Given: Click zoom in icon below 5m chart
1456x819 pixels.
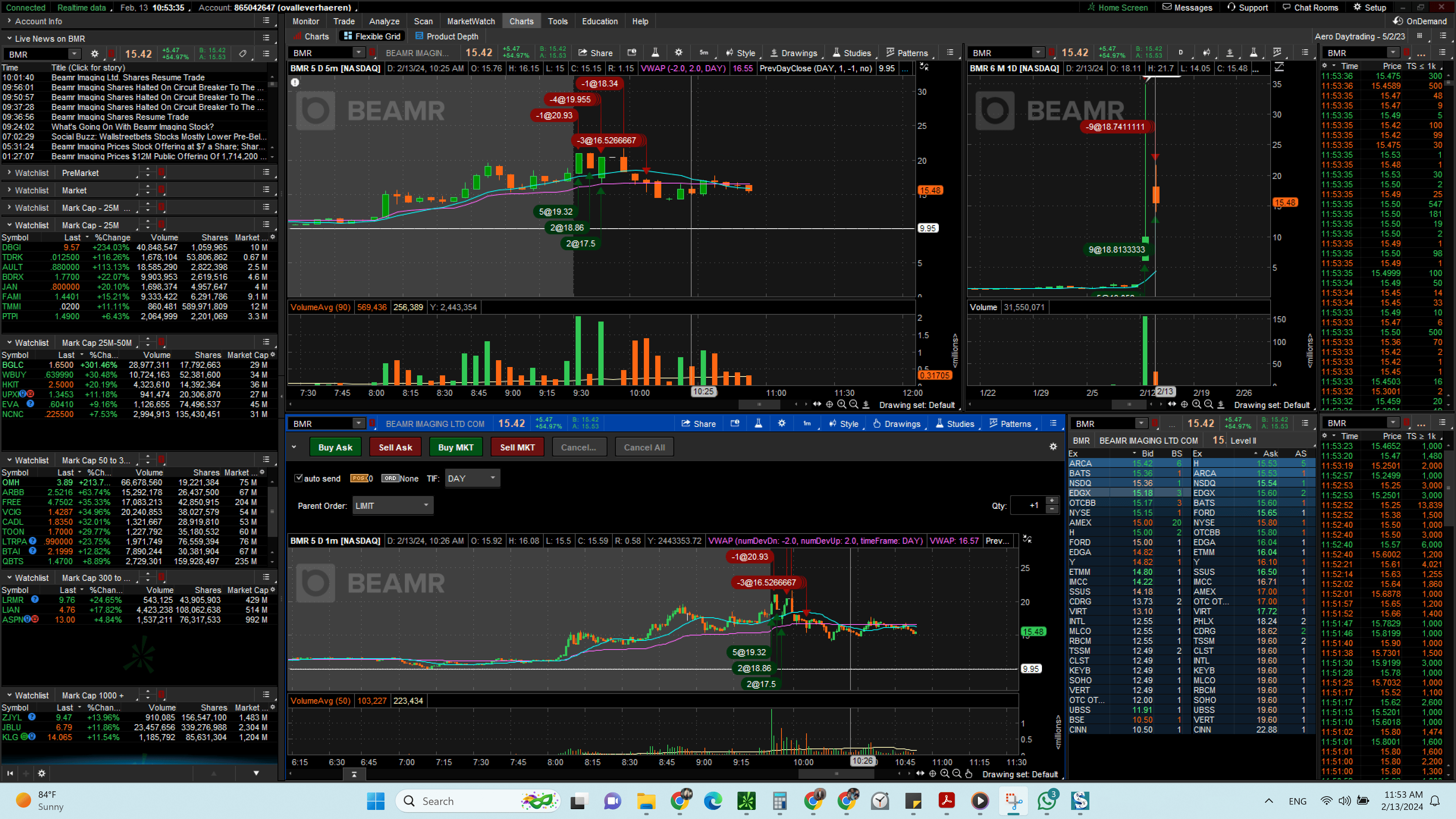Looking at the screenshot, I should pyautogui.click(x=842, y=404).
